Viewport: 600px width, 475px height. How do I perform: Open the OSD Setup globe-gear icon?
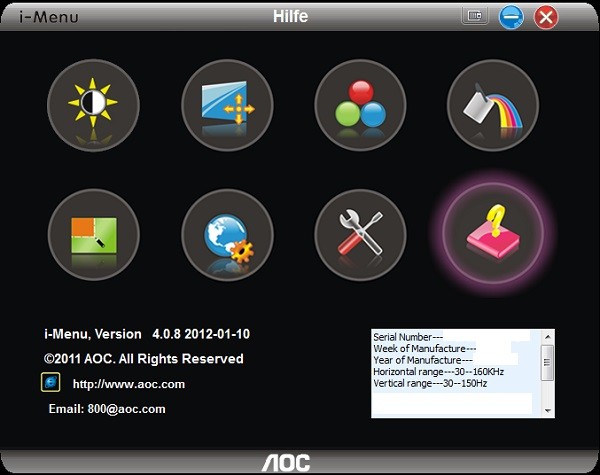(x=227, y=235)
